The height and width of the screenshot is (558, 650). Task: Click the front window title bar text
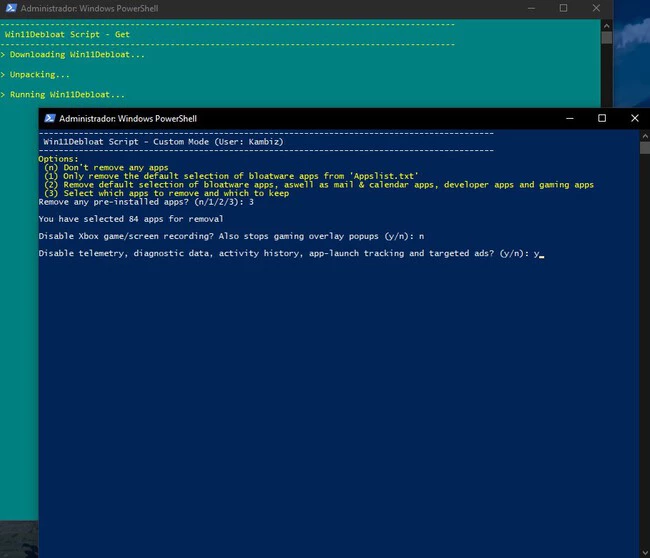[128, 118]
